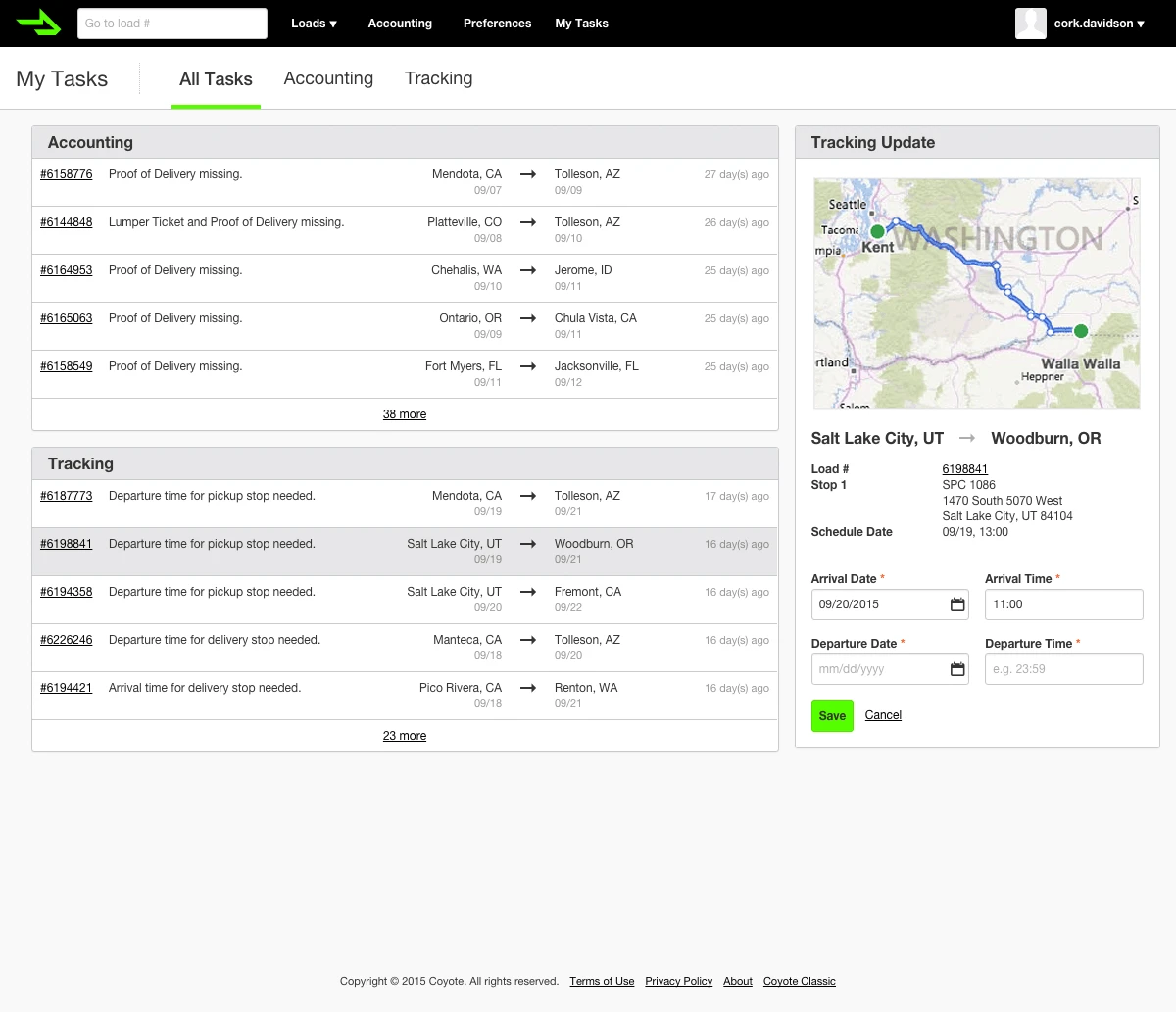Open the Terms of Use link

[x=602, y=981]
